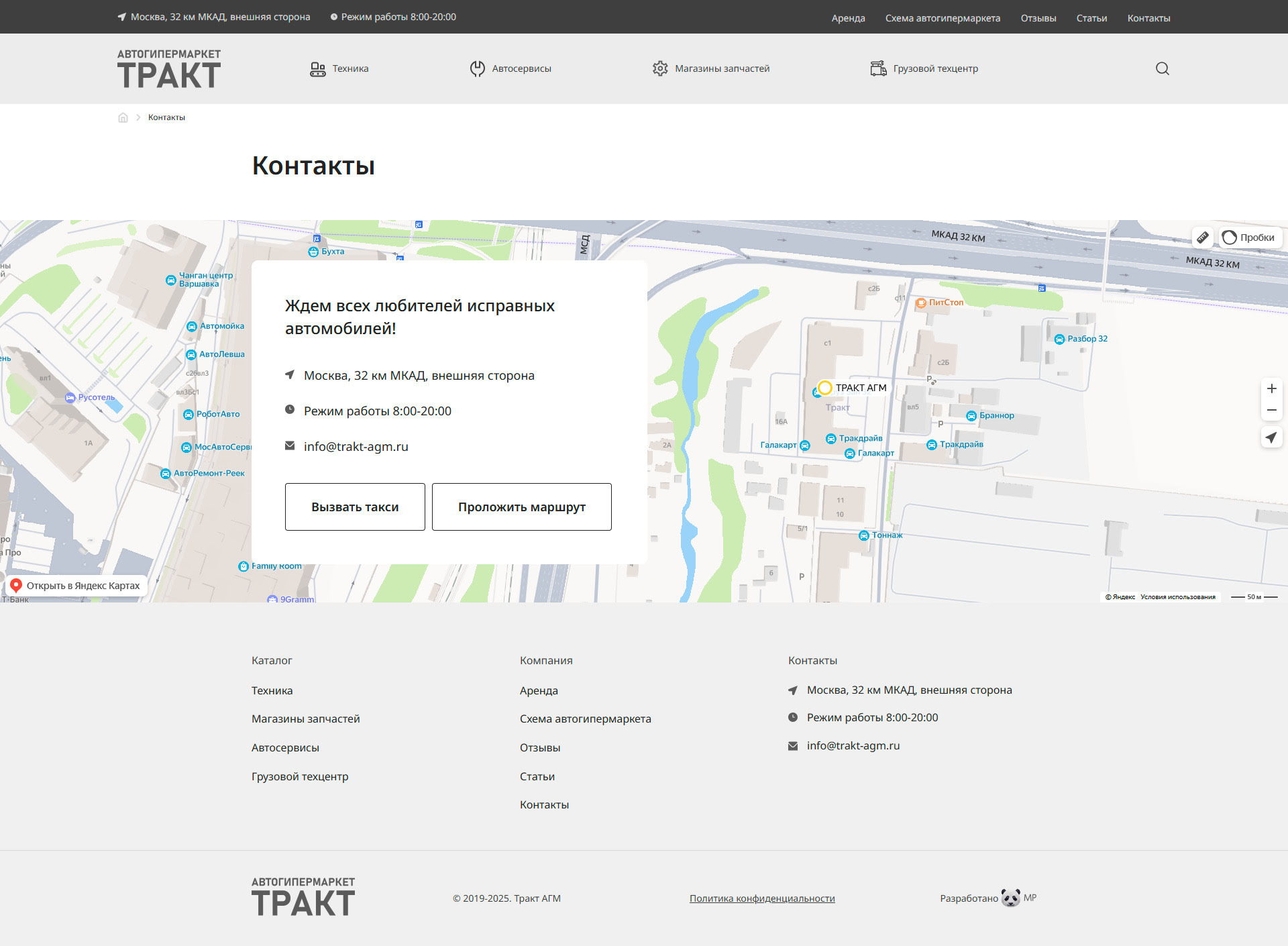Viewport: 1288px width, 946px height.
Task: Click Условия использования on the map
Action: pyautogui.click(x=1177, y=597)
